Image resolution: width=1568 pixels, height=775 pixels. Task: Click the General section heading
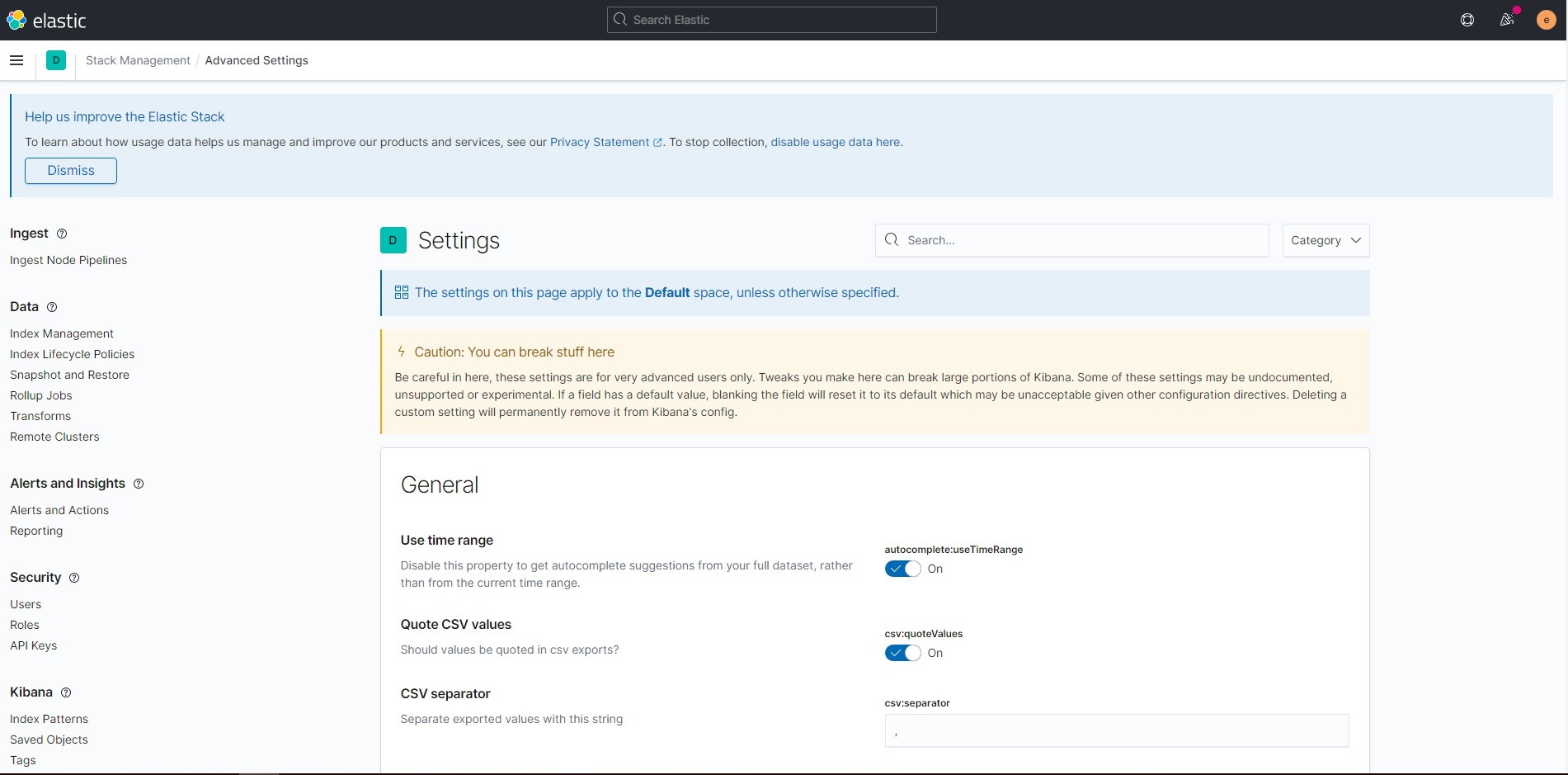coord(440,484)
